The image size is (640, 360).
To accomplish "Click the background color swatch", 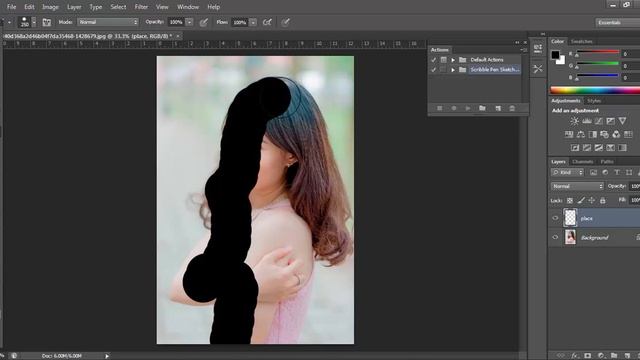I will (561, 60).
